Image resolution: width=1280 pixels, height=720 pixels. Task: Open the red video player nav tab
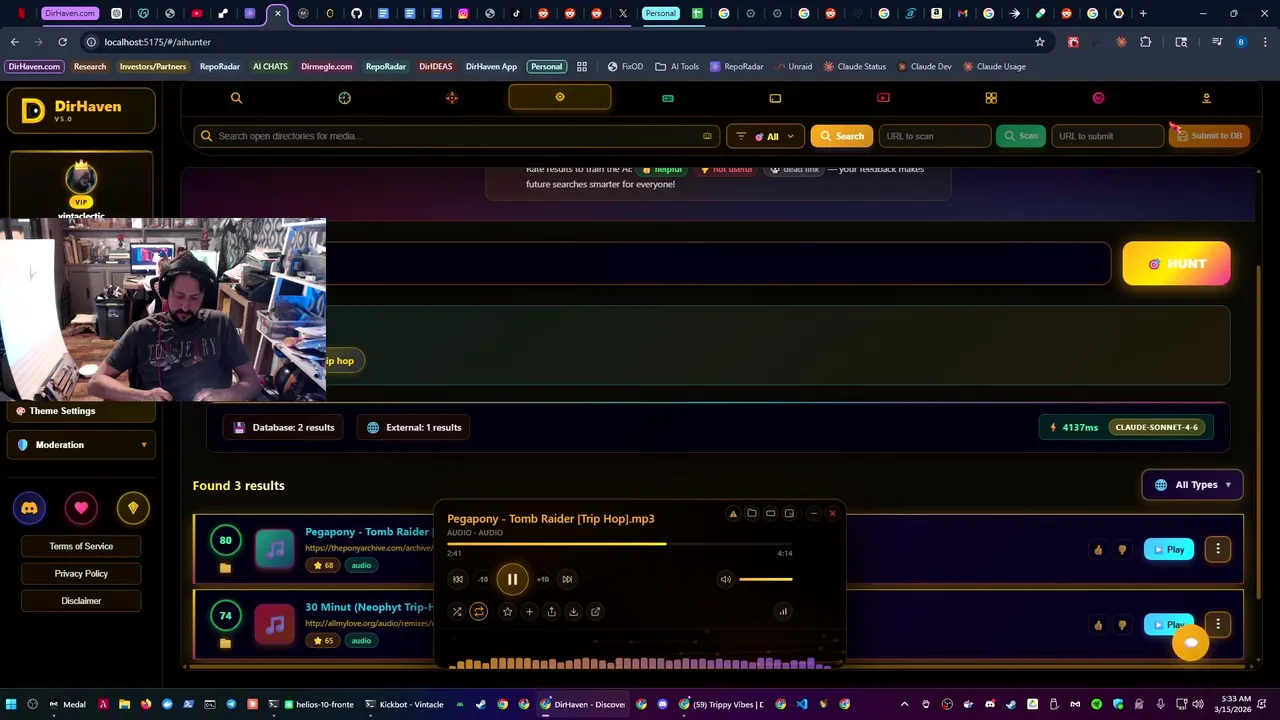coord(883,98)
